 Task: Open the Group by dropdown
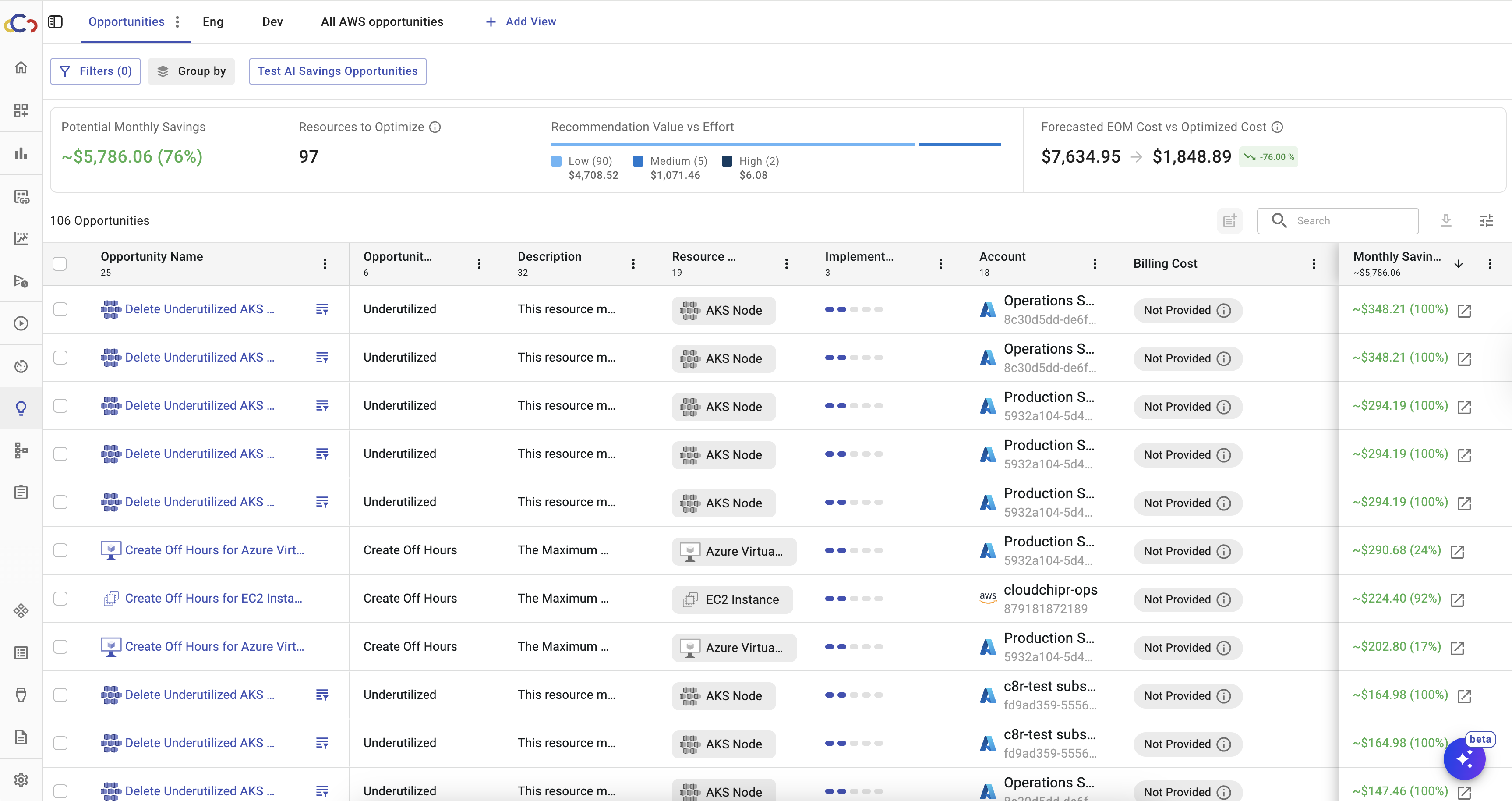click(191, 71)
